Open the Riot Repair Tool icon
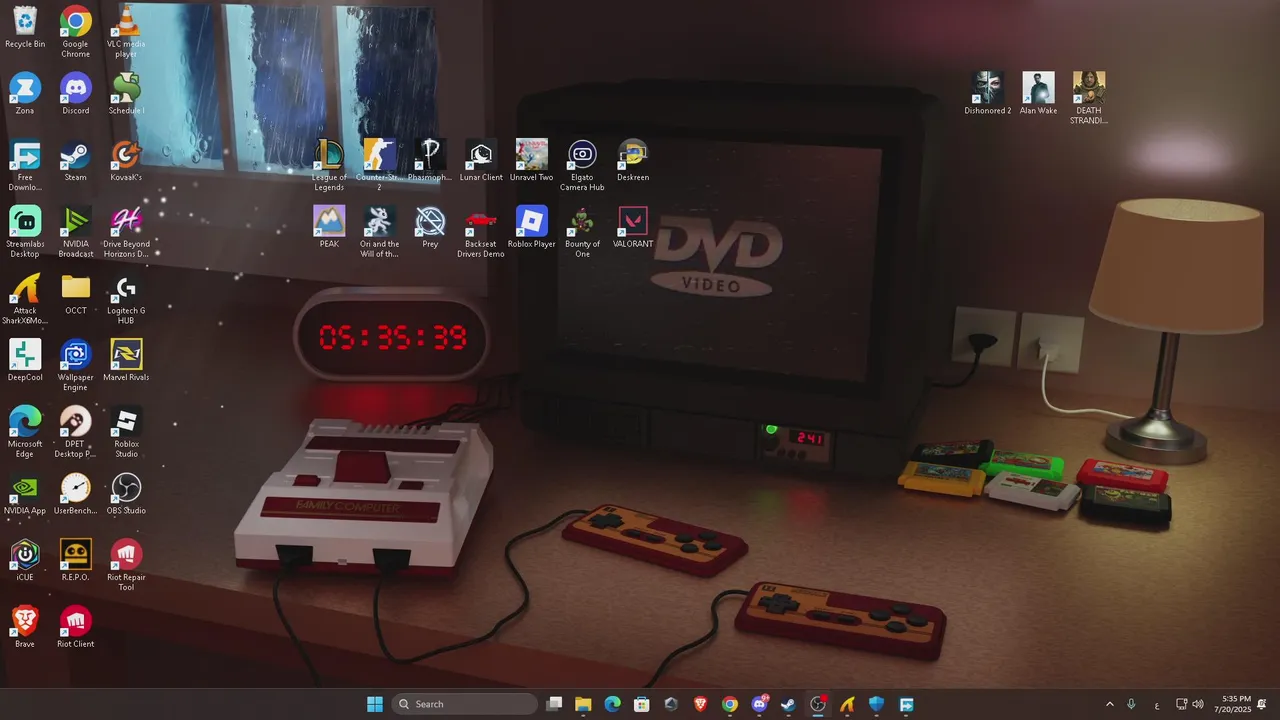 tap(126, 566)
